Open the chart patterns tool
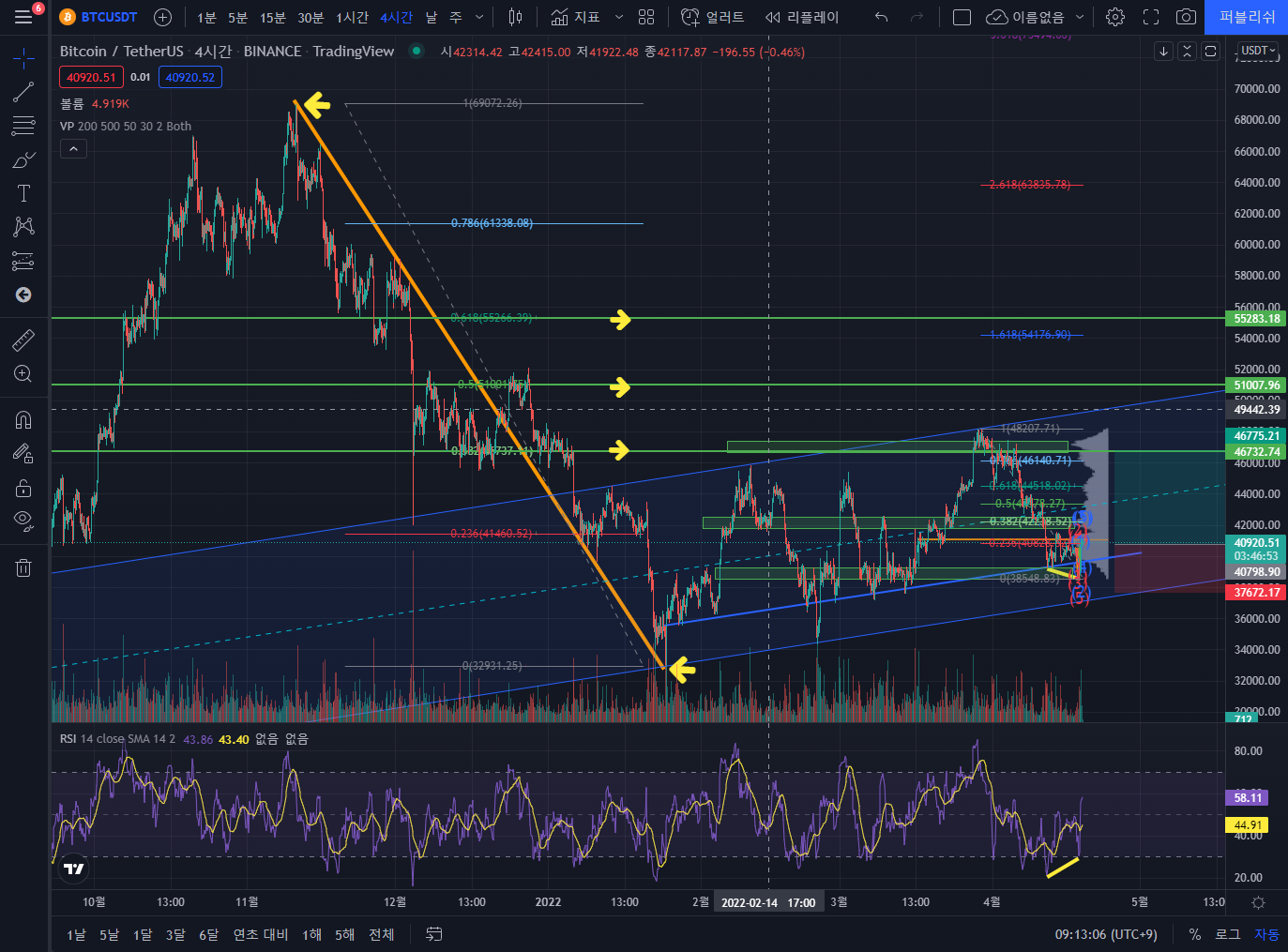This screenshot has width=1288, height=952. pos(23,227)
